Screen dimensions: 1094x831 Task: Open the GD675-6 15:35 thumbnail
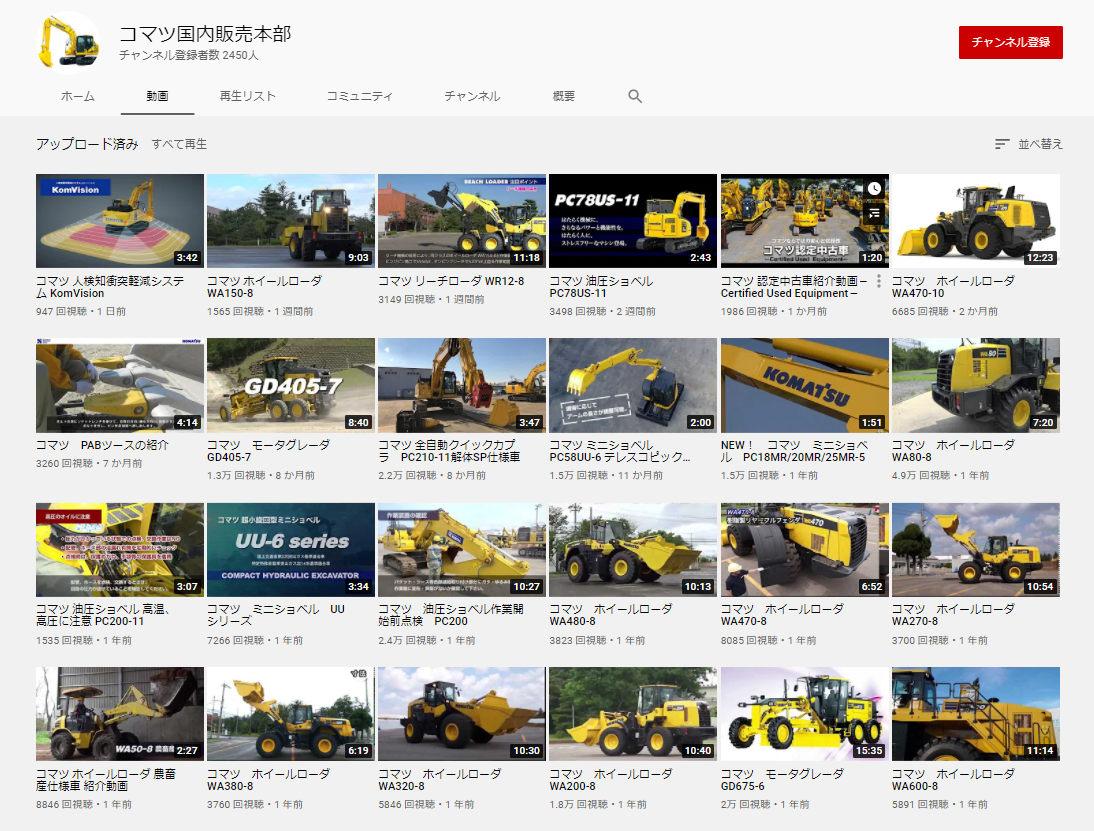pyautogui.click(x=804, y=714)
